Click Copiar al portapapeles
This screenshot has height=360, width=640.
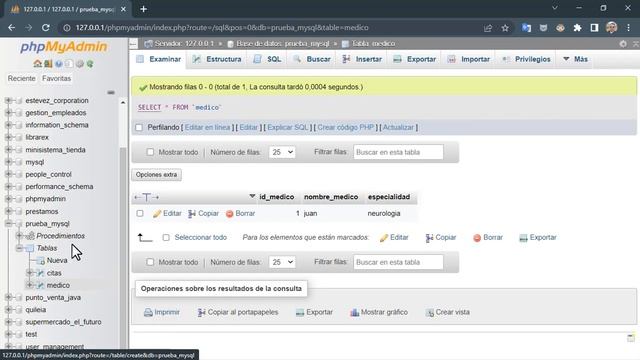point(238,312)
